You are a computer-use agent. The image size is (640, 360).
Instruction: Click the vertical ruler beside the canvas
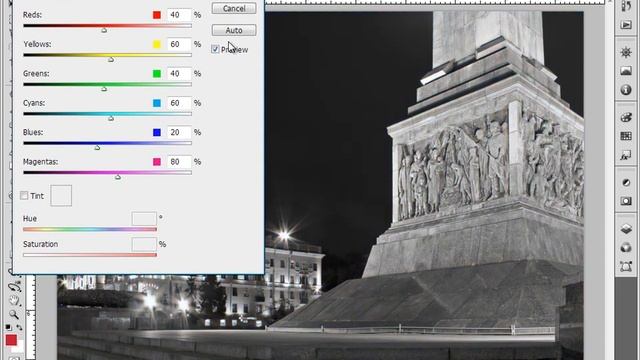click(30, 317)
